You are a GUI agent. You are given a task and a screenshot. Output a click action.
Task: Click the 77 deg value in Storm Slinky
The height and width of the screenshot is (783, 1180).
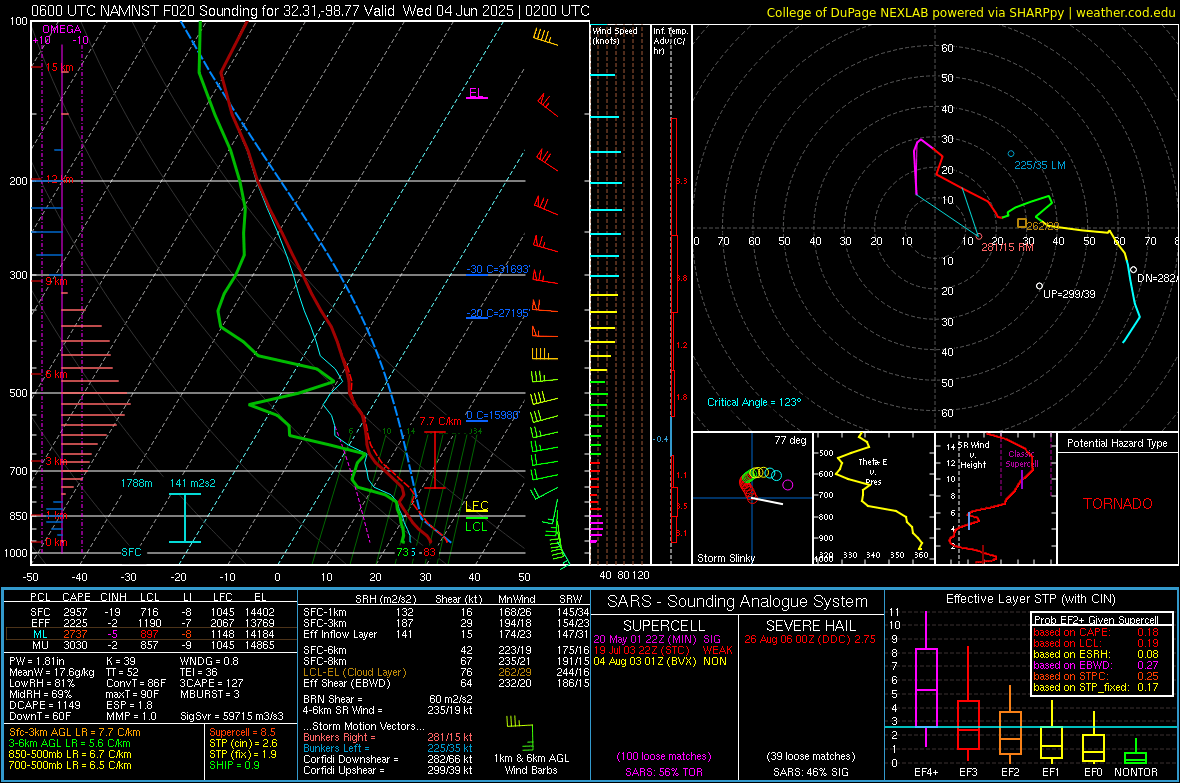pyautogui.click(x=790, y=440)
